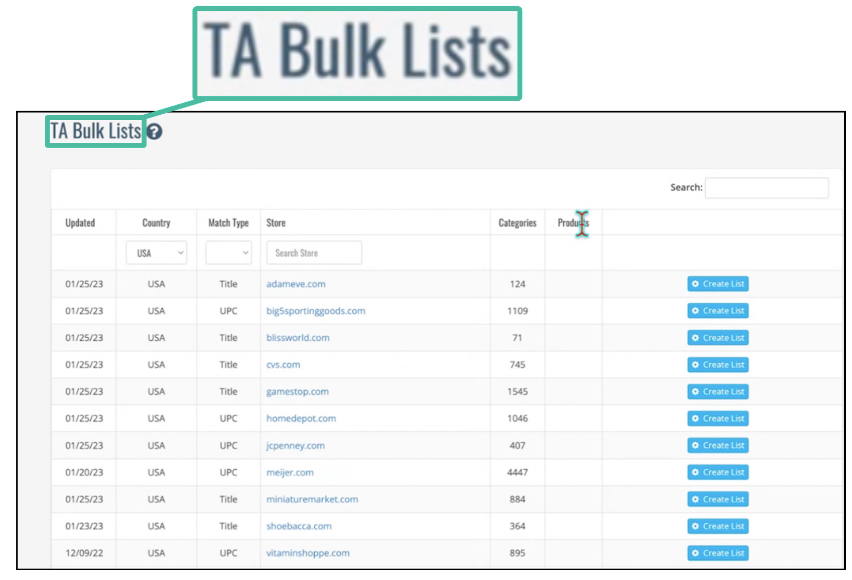Select the 4447 categories value
Screen dimensions: 852x580
tap(517, 472)
